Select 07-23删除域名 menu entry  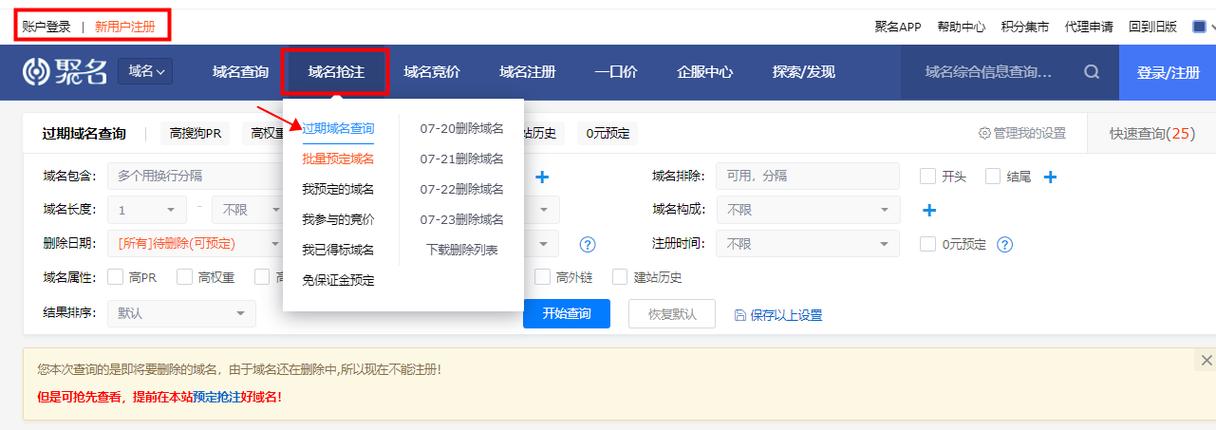tap(462, 219)
